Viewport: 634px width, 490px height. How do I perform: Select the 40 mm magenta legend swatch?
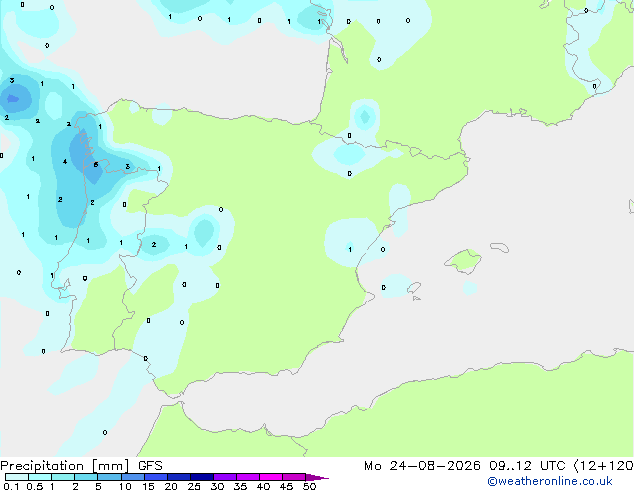[x=271, y=477]
